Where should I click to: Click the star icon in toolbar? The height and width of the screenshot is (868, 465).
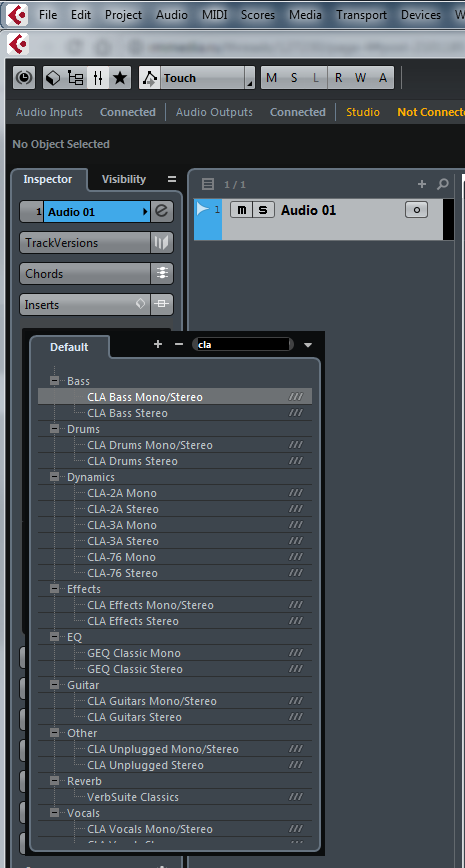click(120, 78)
